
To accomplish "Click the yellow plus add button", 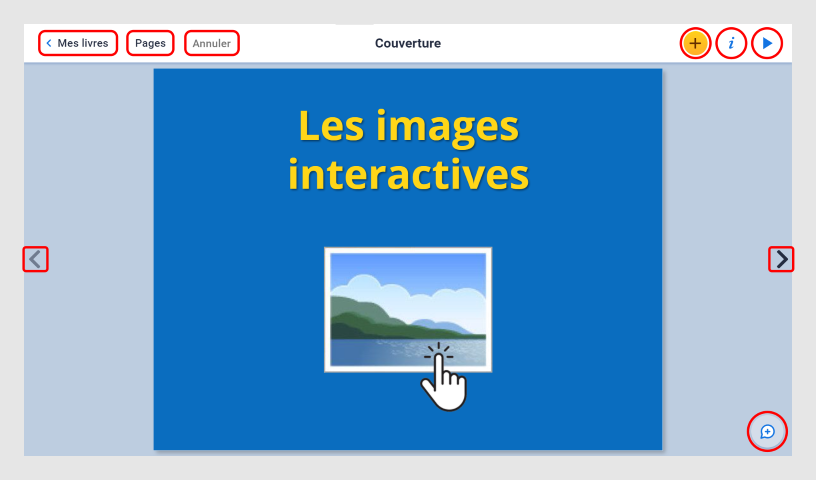I will coord(695,44).
